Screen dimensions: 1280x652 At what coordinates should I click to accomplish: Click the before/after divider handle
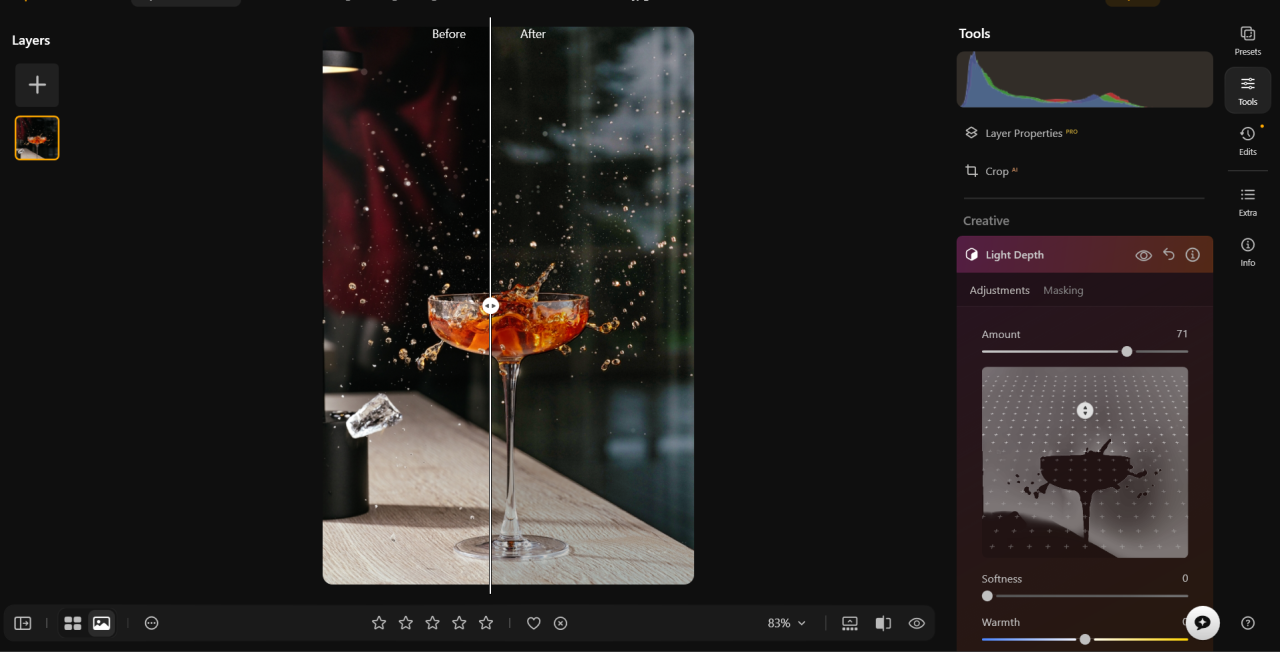[x=490, y=306]
